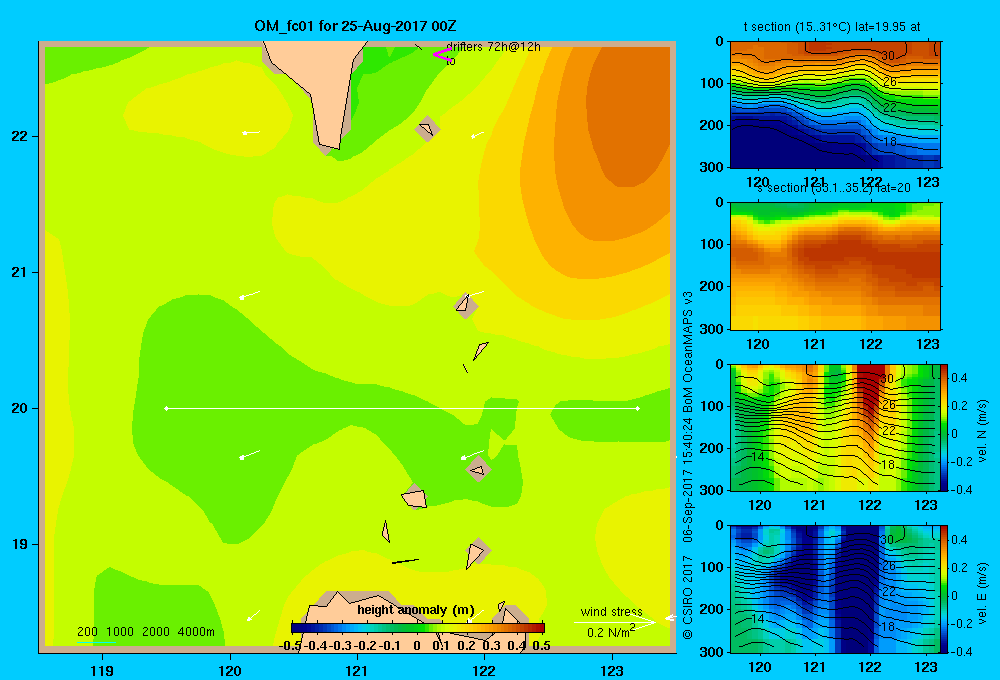Open the temperature section plot
The height and width of the screenshot is (680, 1000).
[x=835, y=105]
